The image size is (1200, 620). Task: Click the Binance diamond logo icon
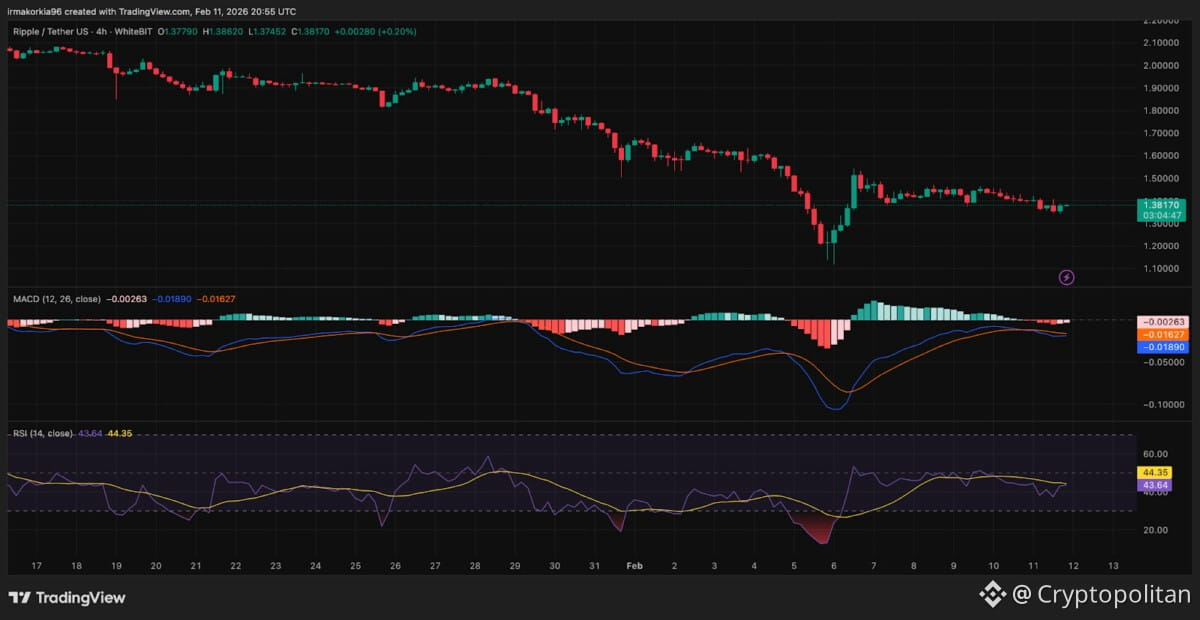pos(991,595)
